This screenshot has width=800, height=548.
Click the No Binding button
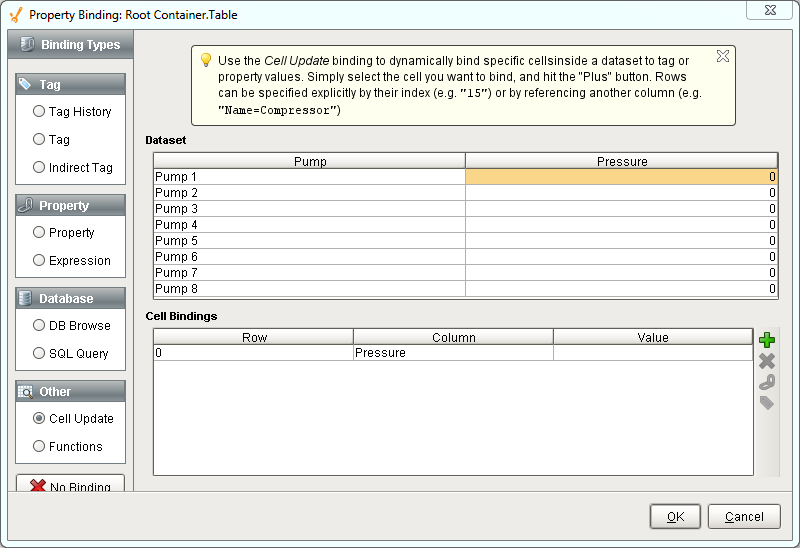70,486
